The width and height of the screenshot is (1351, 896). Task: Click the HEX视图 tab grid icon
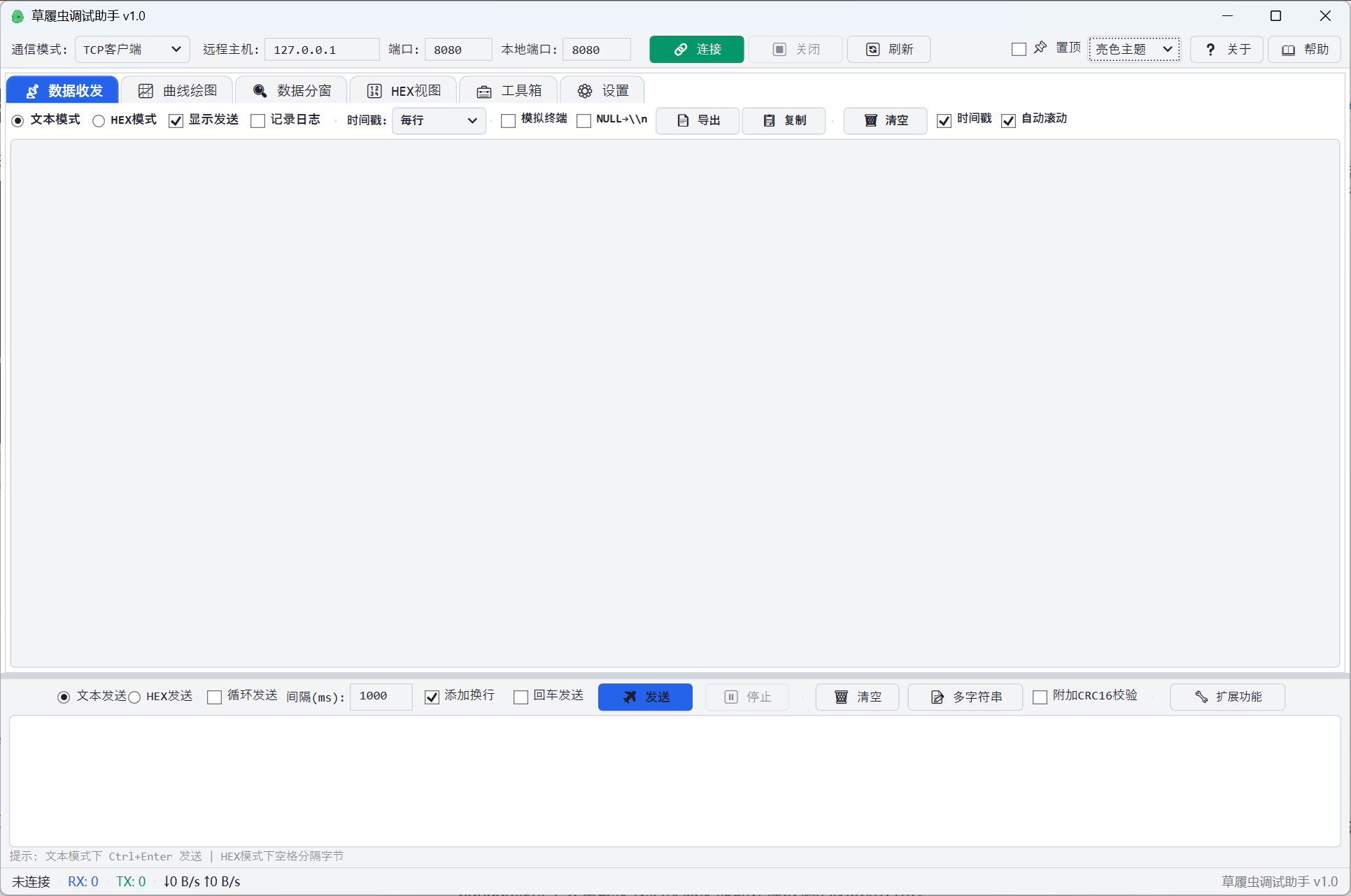click(x=374, y=91)
